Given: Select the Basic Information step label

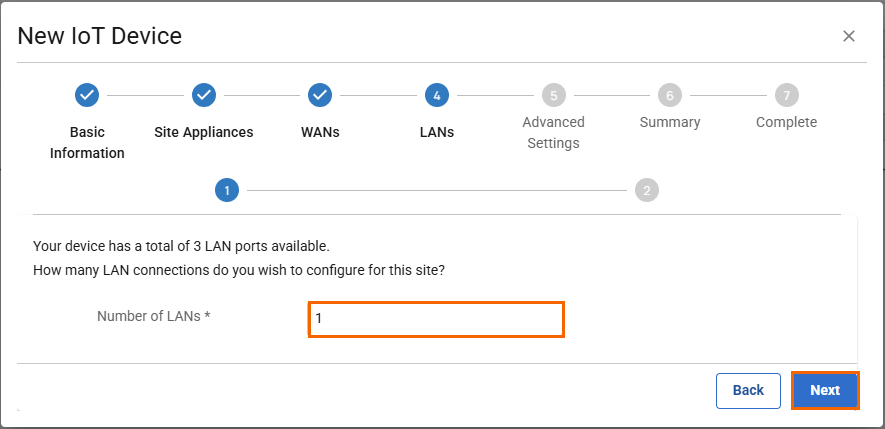Looking at the screenshot, I should (87, 142).
